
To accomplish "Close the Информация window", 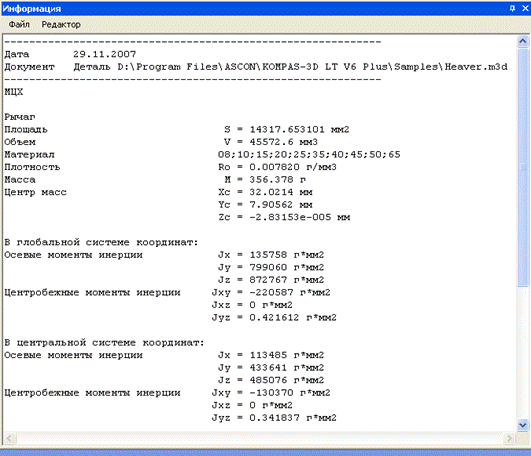I will point(525,8).
